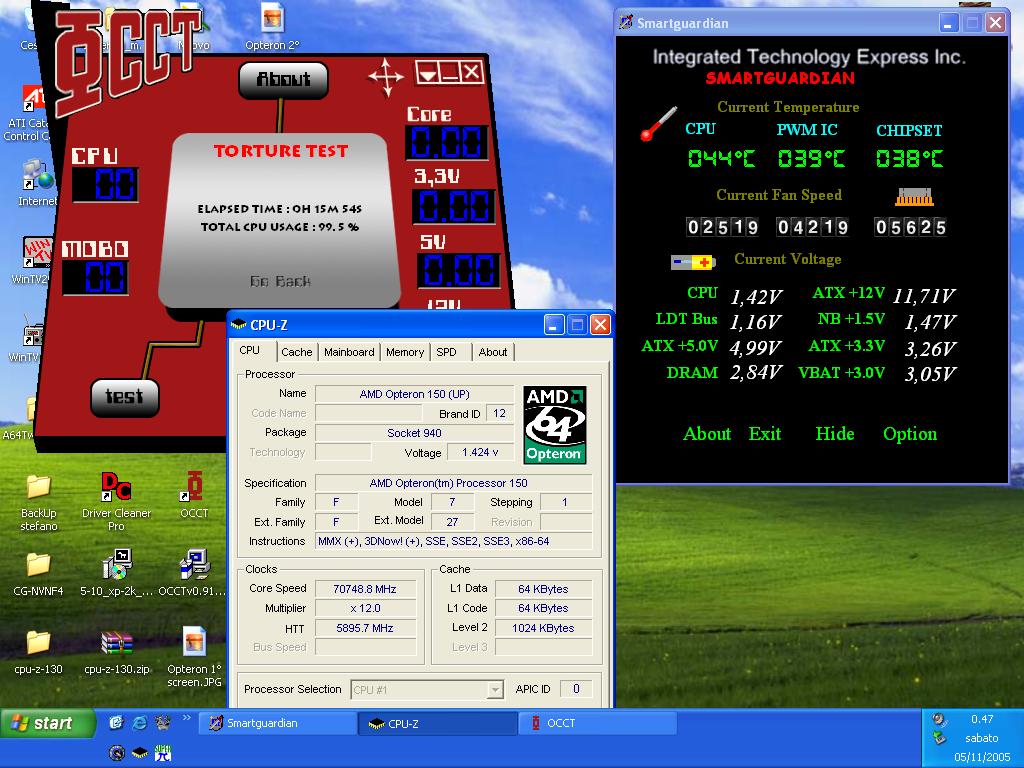Viewport: 1024px width, 768px height.
Task: Select the CG-NVNF4 folder
Action: point(39,575)
